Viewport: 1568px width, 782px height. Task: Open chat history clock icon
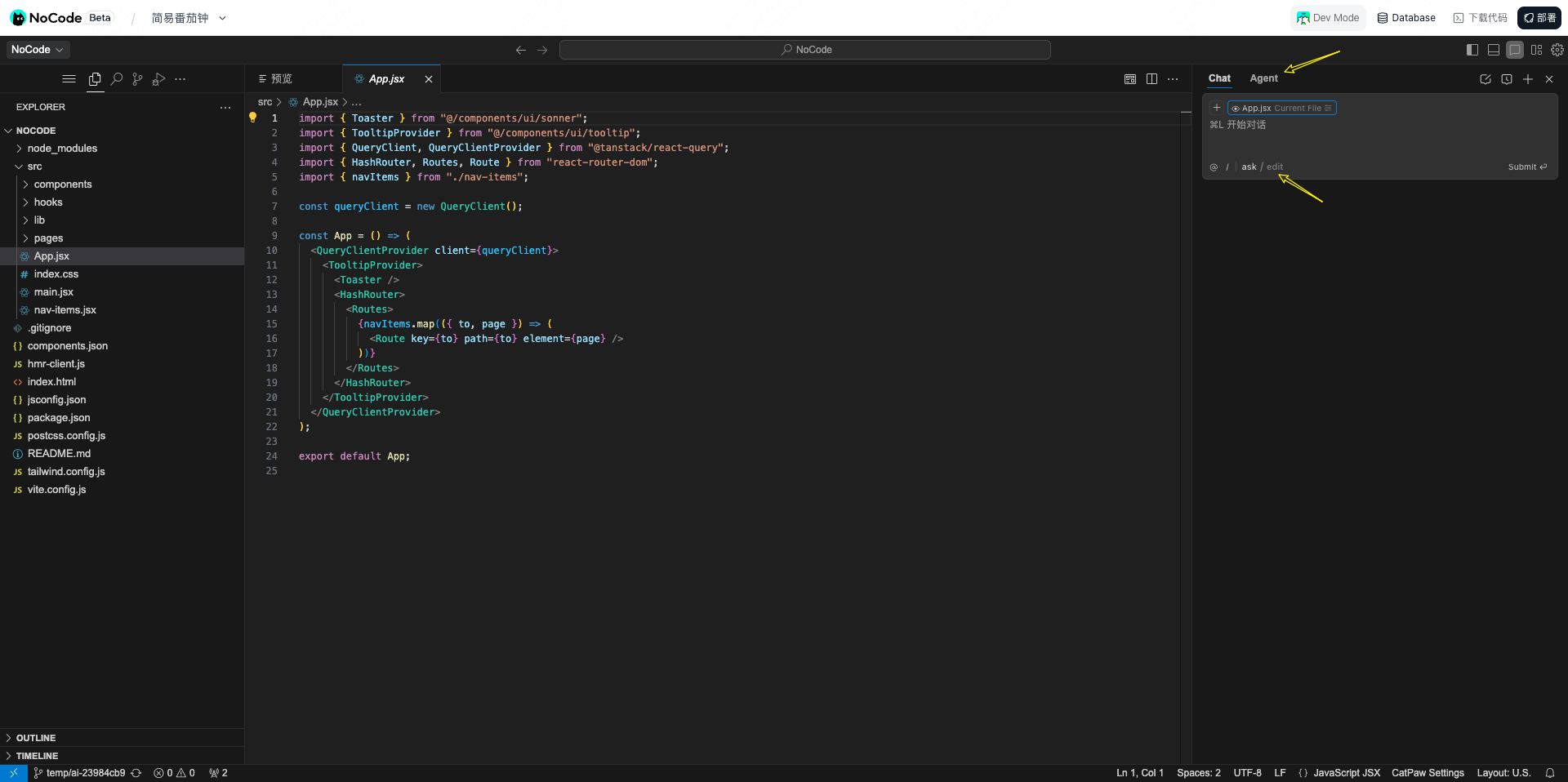[1507, 79]
